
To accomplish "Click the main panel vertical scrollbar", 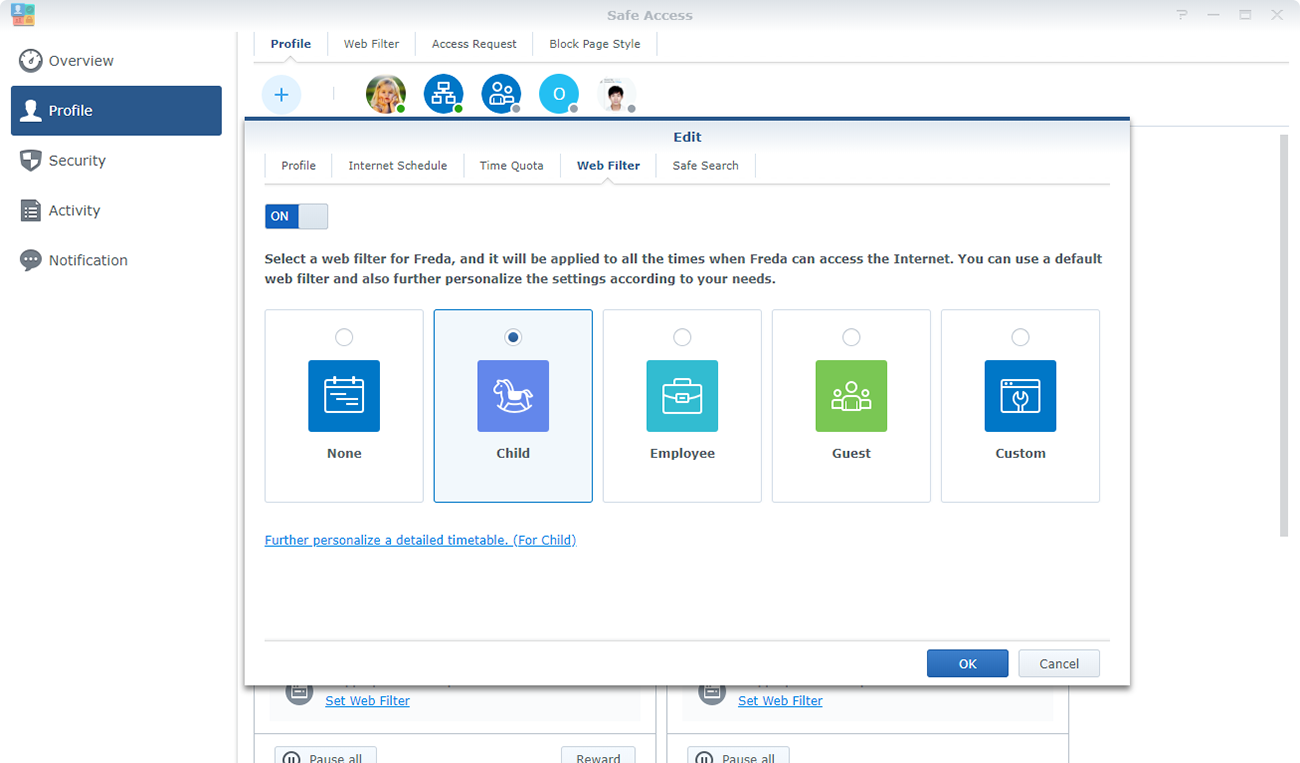I will pos(1284,335).
